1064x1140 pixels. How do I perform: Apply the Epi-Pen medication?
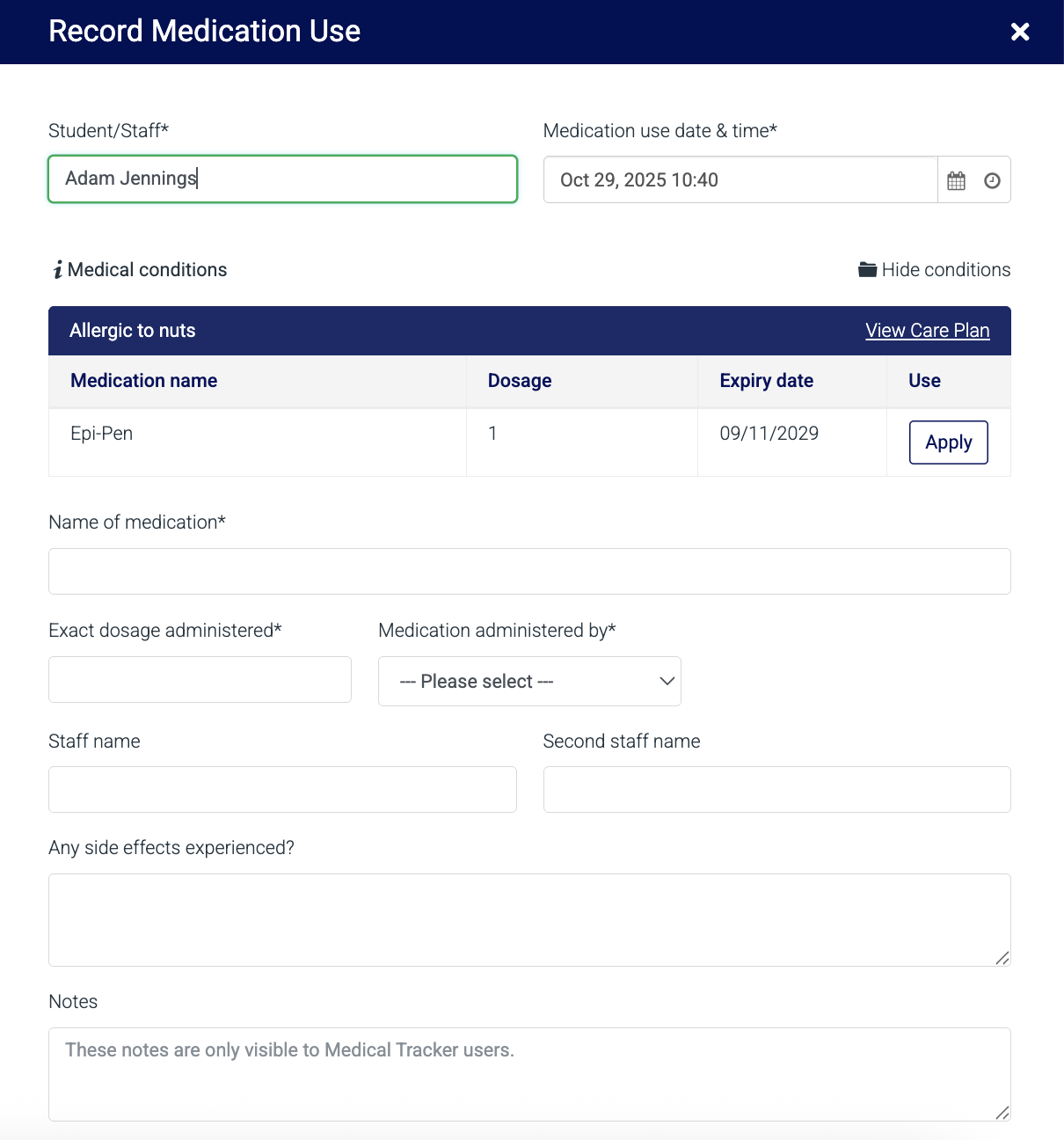coord(948,442)
